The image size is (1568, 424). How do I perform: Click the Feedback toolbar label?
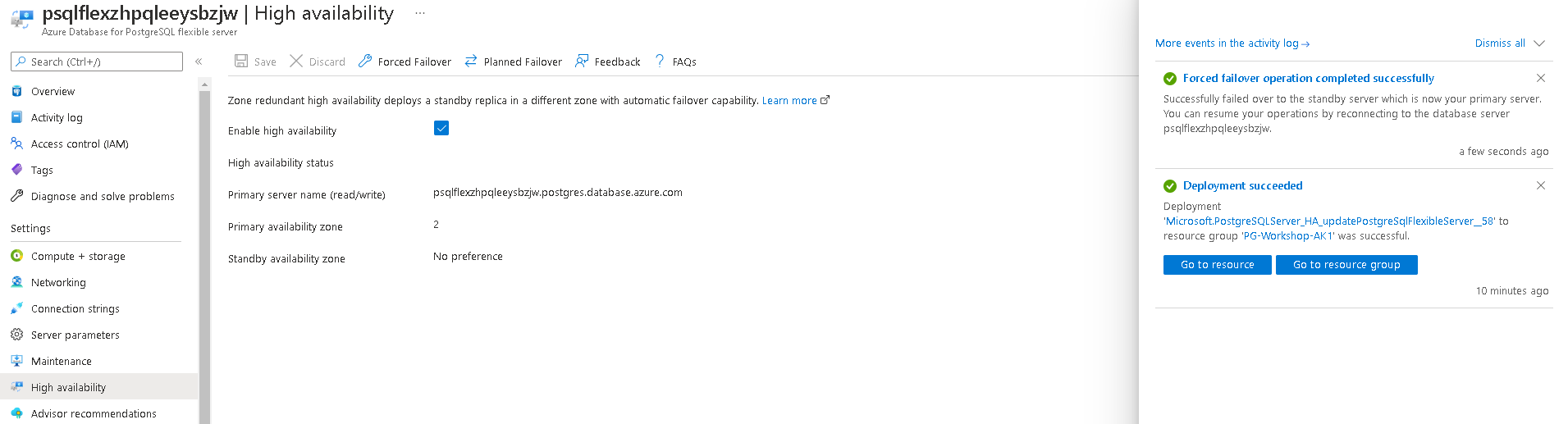pos(617,62)
